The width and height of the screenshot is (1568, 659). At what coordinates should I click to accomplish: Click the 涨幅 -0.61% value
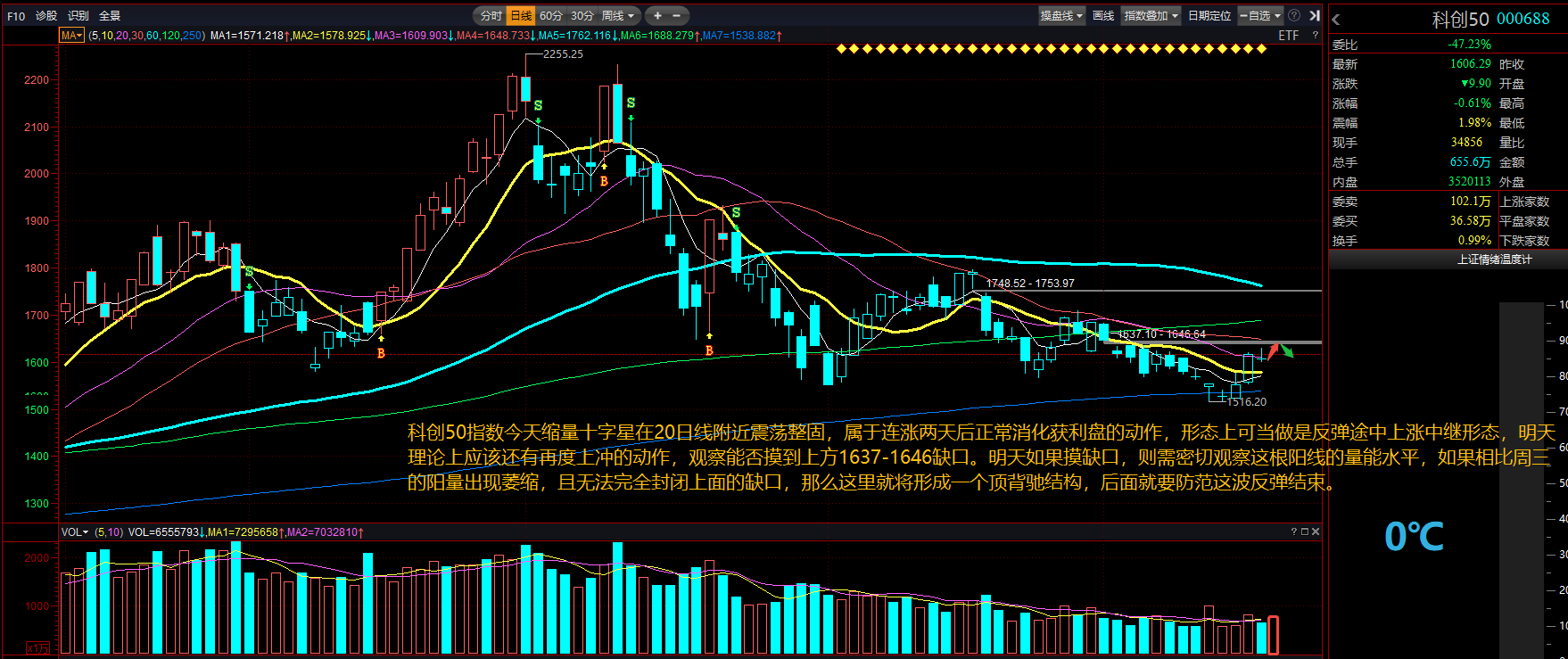[x=1473, y=103]
